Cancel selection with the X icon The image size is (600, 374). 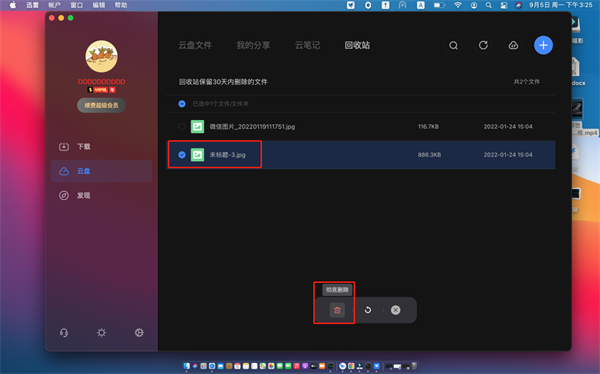(396, 310)
